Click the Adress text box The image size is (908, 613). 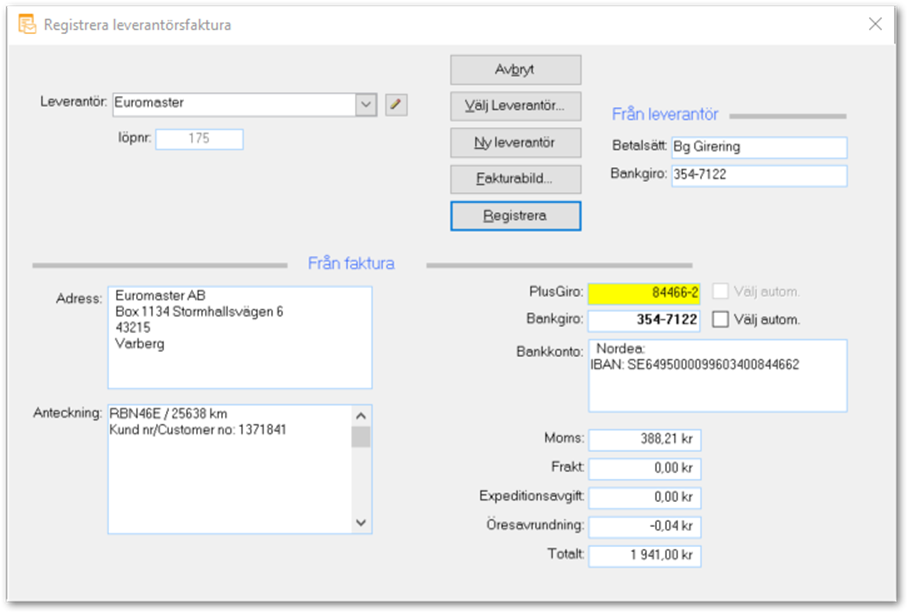pos(240,337)
